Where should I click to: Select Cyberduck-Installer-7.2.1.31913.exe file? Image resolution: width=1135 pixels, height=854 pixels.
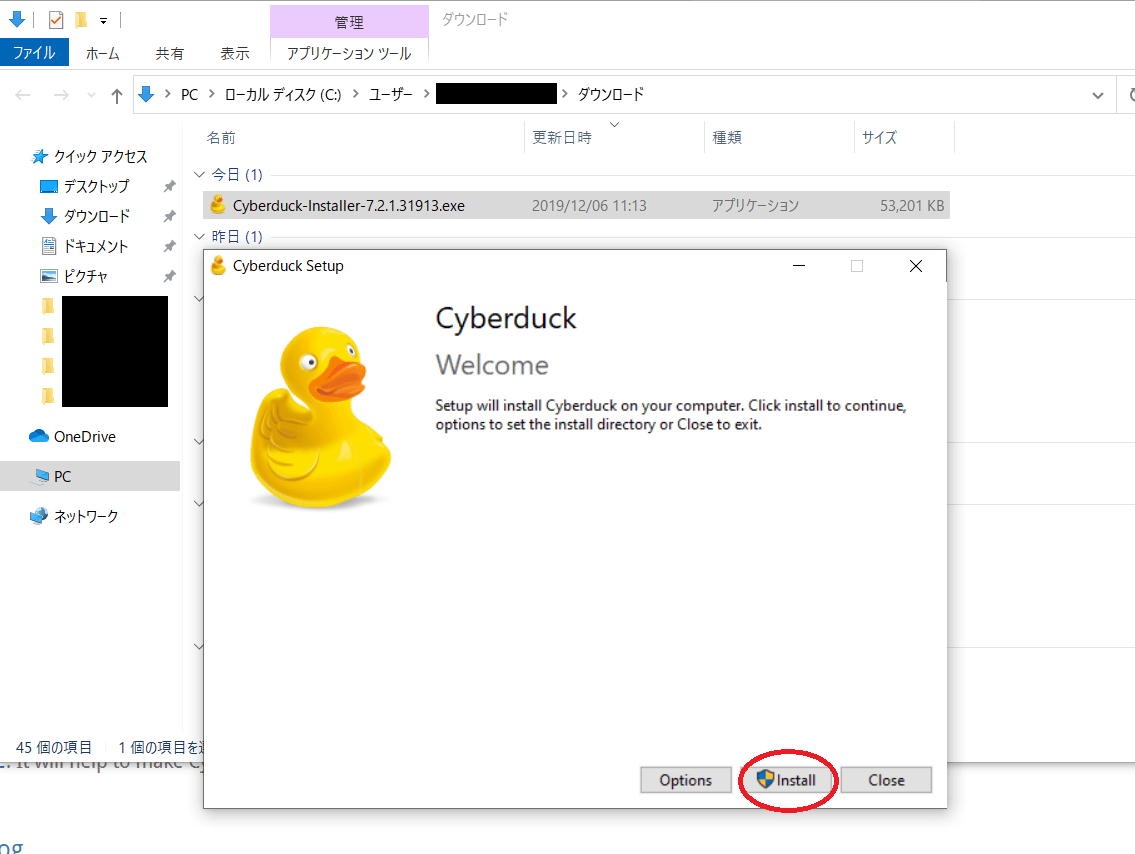pyautogui.click(x=576, y=206)
